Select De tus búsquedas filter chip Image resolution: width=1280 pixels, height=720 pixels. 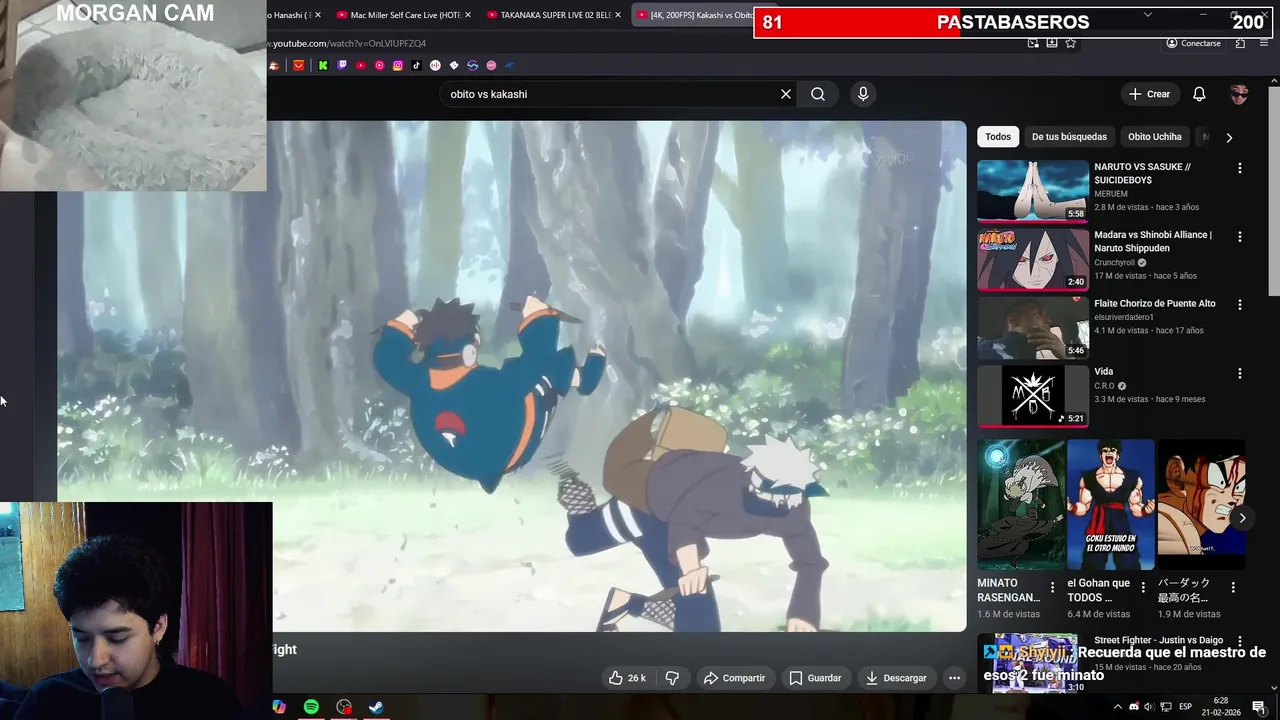click(1069, 137)
